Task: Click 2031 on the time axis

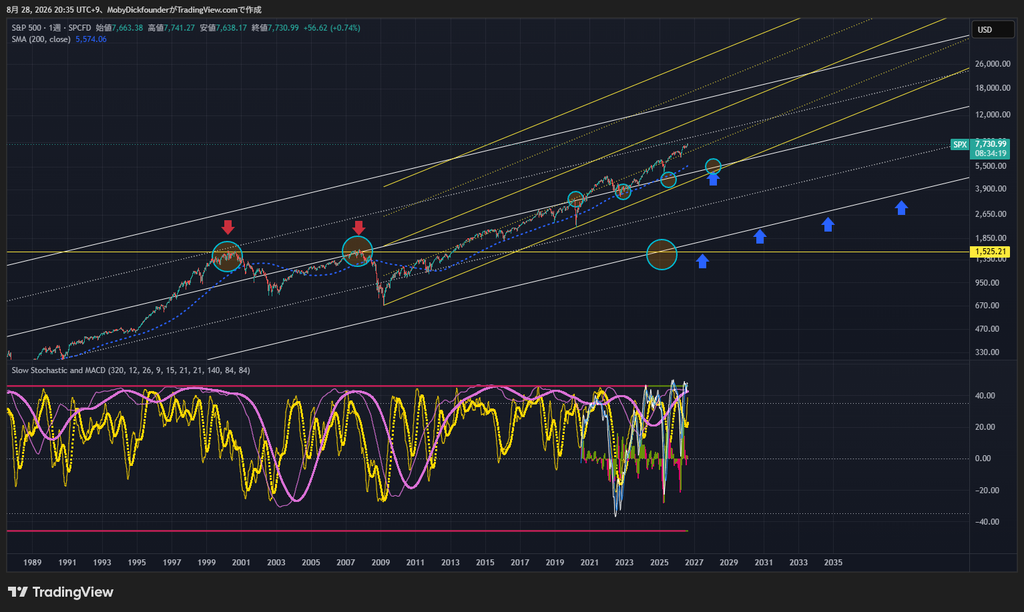Action: point(763,562)
